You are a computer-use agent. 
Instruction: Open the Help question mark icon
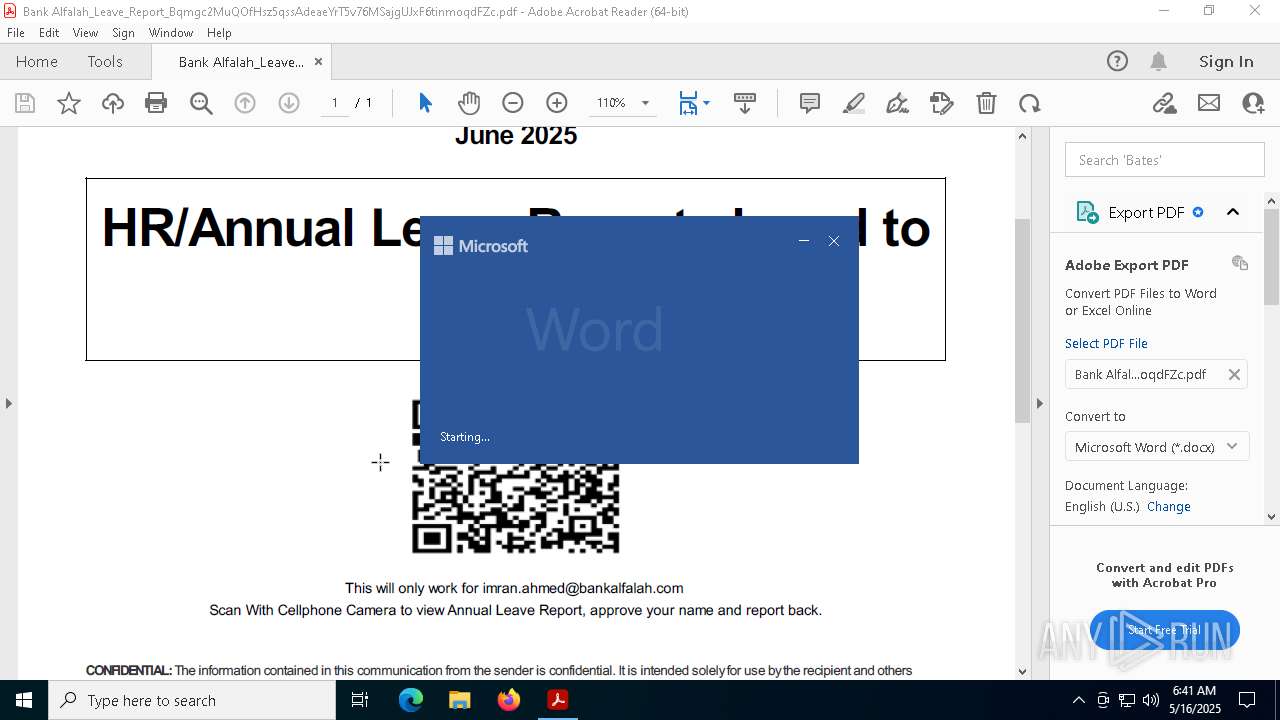1117,61
